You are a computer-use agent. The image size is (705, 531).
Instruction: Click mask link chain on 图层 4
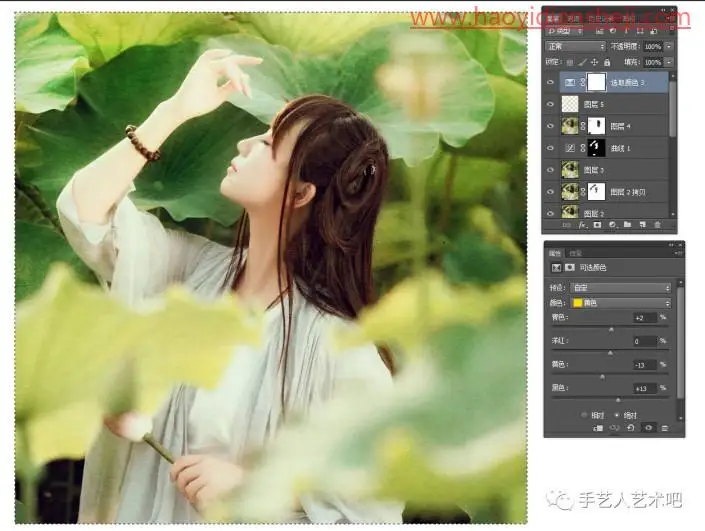[583, 126]
